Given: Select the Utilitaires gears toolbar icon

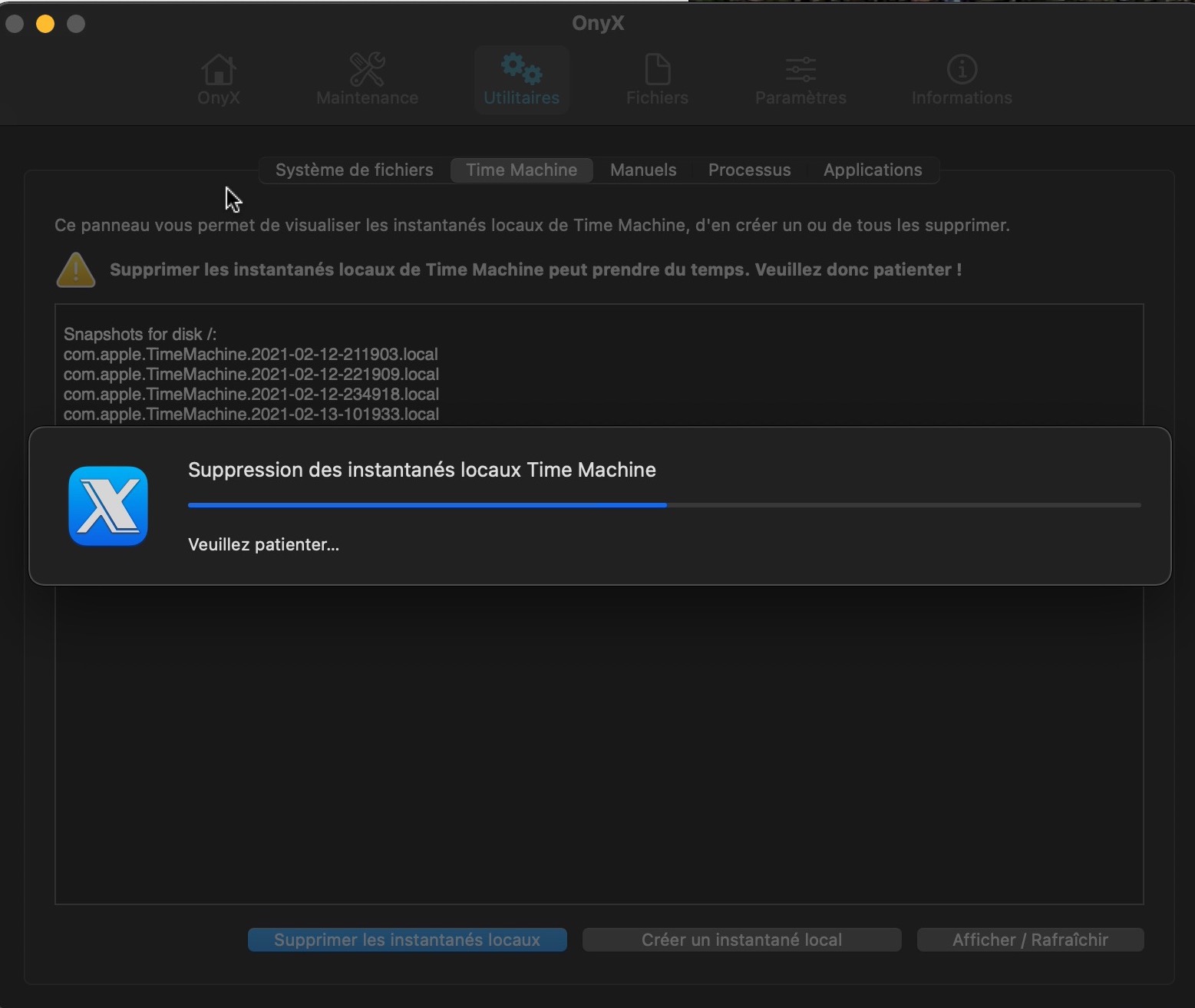Looking at the screenshot, I should [521, 80].
